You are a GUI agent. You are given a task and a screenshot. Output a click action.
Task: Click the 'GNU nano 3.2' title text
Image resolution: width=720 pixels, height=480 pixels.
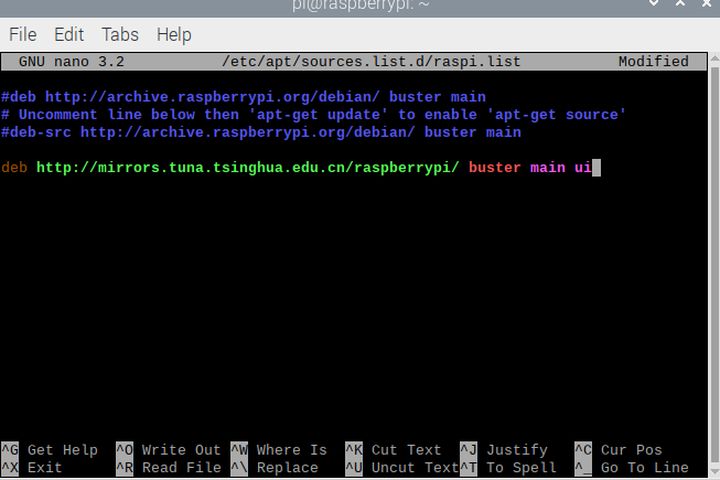(x=71, y=62)
